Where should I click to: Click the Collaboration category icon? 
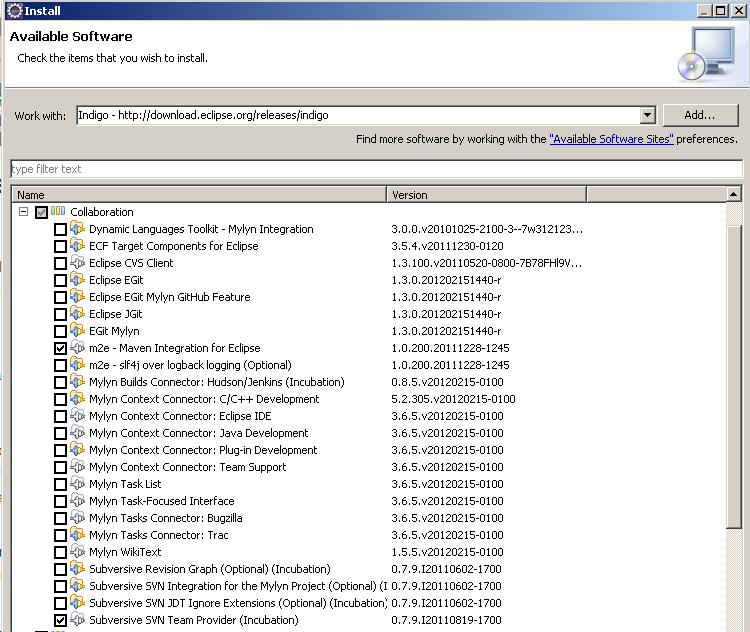coord(58,211)
